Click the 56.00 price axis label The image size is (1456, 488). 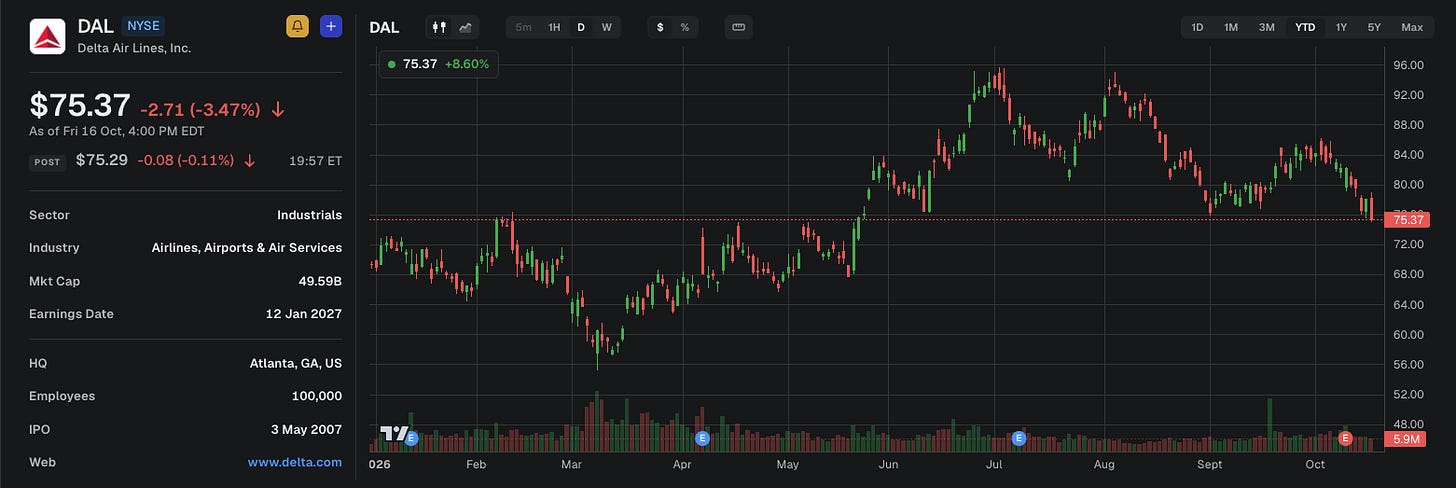[x=1408, y=365]
